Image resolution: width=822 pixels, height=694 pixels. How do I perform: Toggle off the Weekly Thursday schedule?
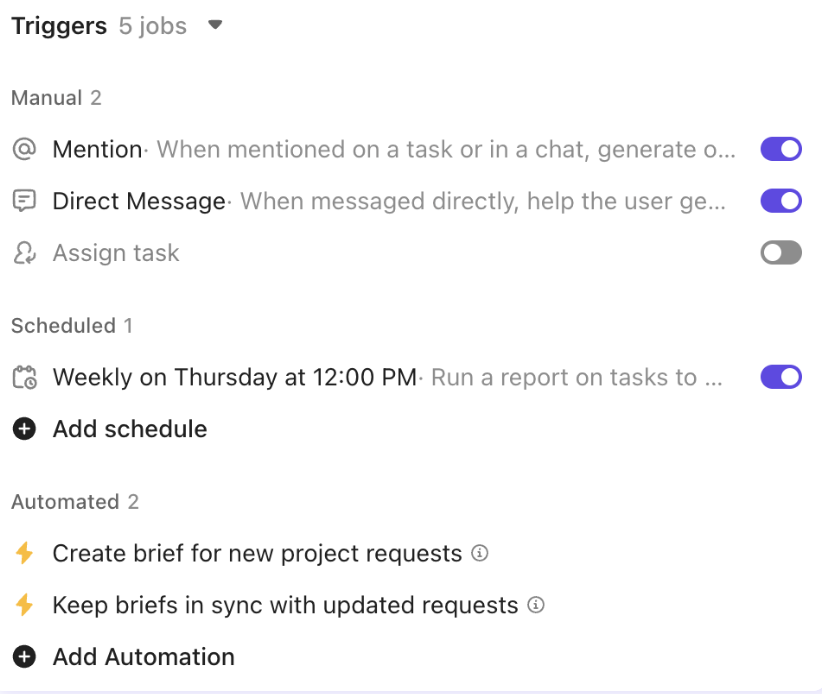tap(781, 377)
